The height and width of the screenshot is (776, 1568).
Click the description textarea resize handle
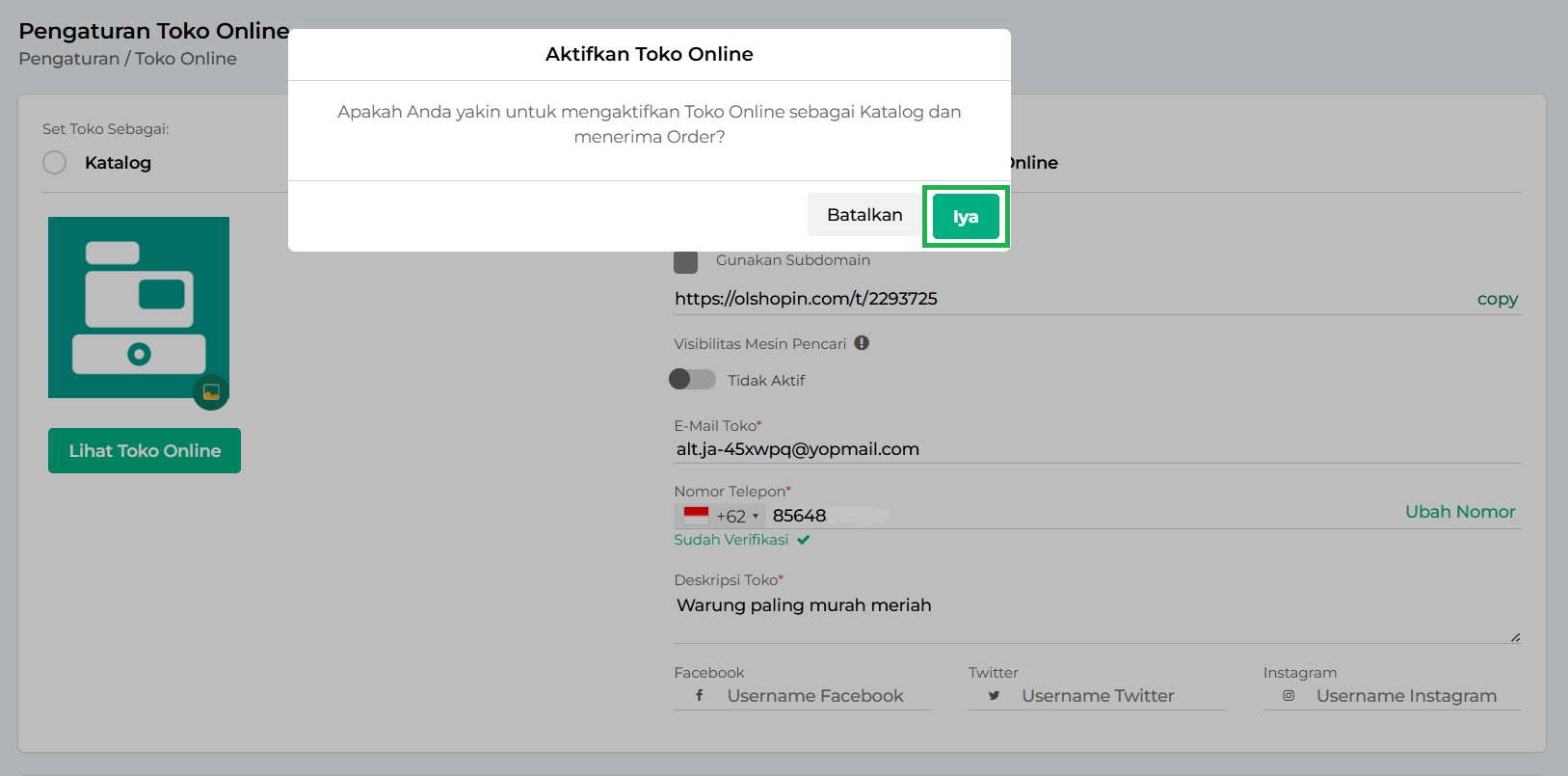tap(1515, 637)
